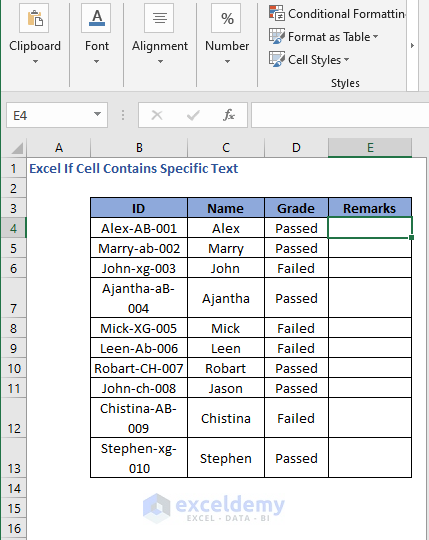Open Insert Function fx icon
The height and width of the screenshot is (540, 429).
tap(229, 115)
